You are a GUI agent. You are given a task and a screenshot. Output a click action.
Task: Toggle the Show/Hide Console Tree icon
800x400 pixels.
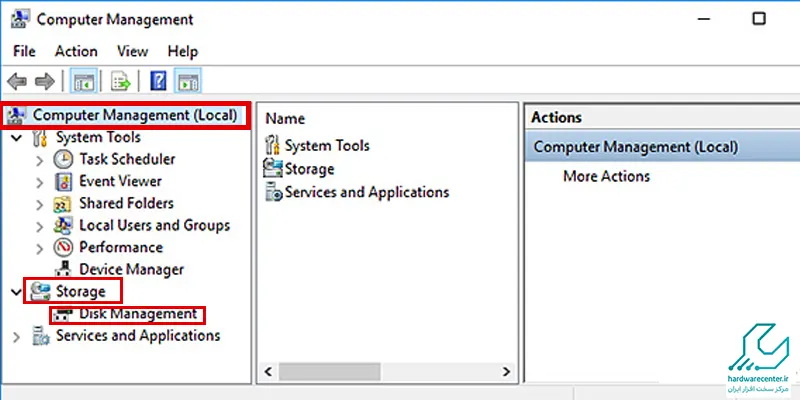(x=83, y=81)
